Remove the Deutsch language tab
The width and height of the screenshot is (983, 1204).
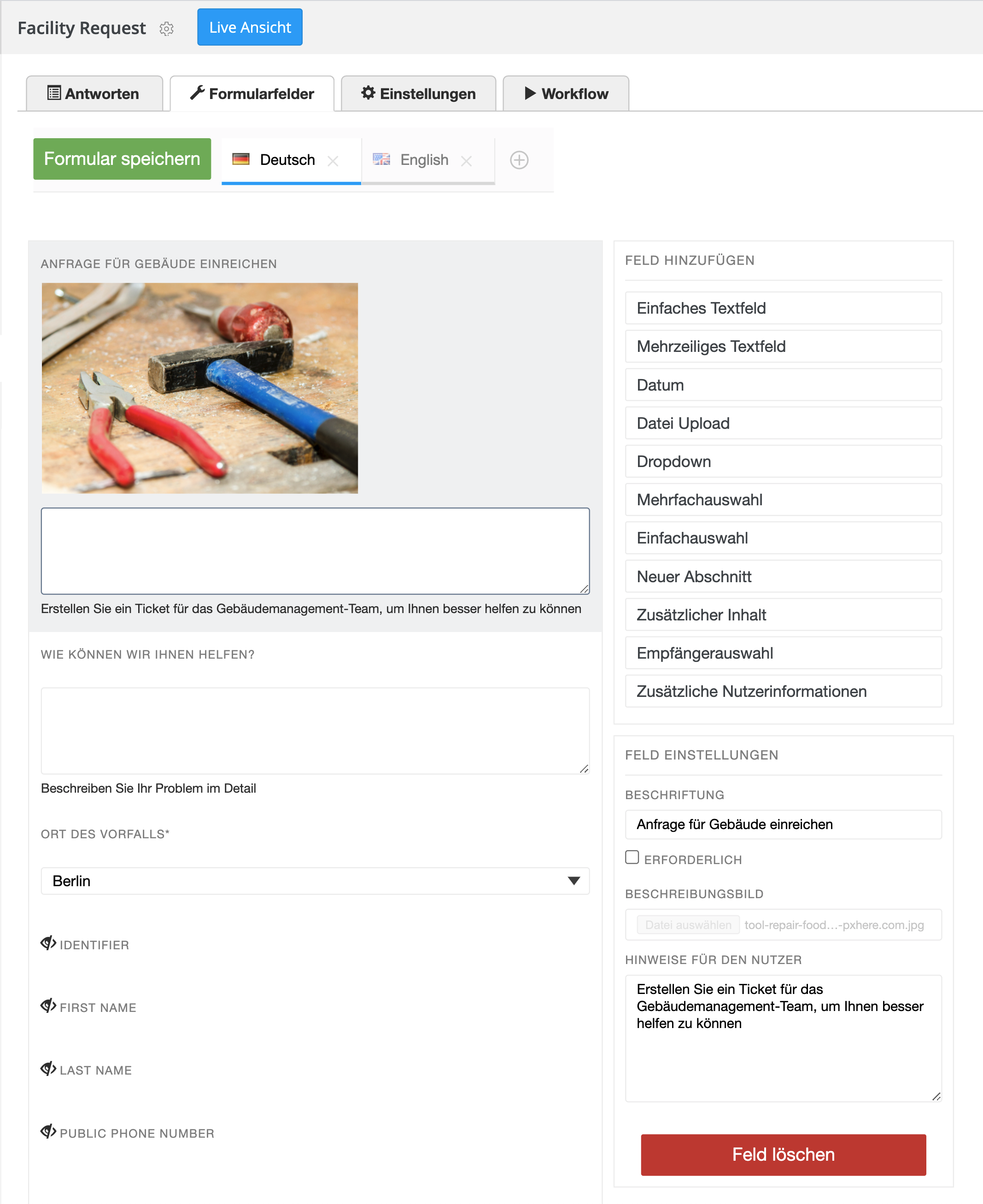click(x=333, y=161)
